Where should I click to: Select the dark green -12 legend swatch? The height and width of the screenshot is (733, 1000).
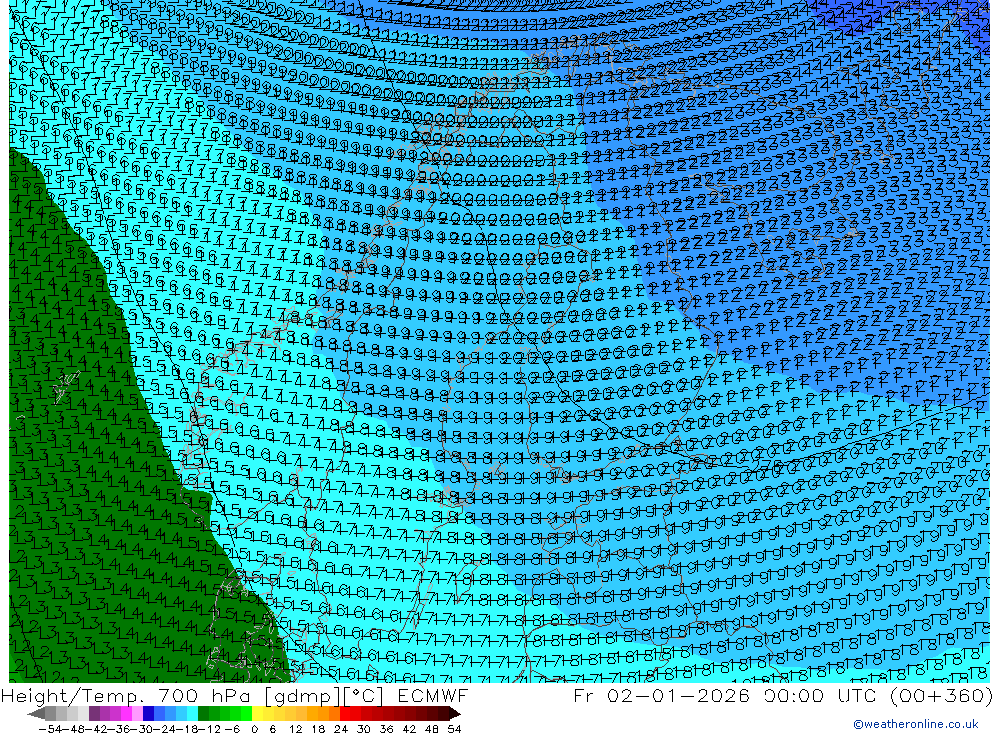pos(203,713)
